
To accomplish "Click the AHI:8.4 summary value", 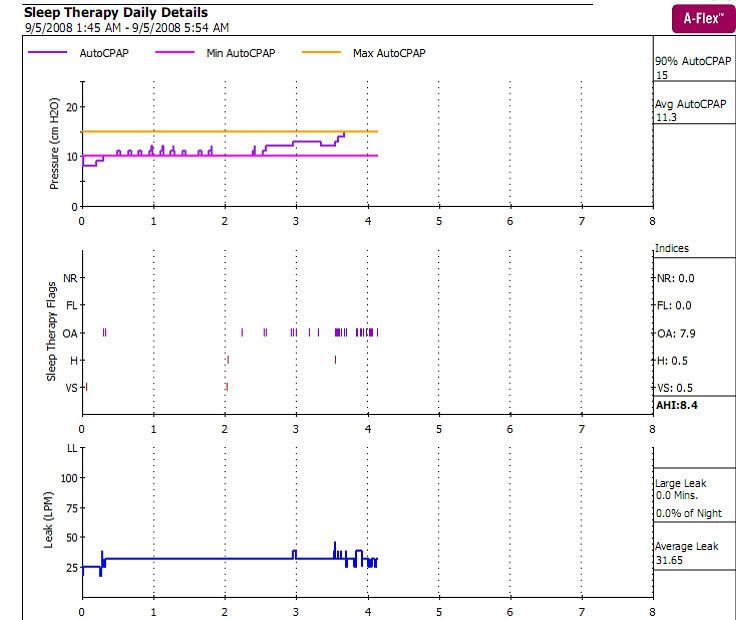I will [x=676, y=405].
